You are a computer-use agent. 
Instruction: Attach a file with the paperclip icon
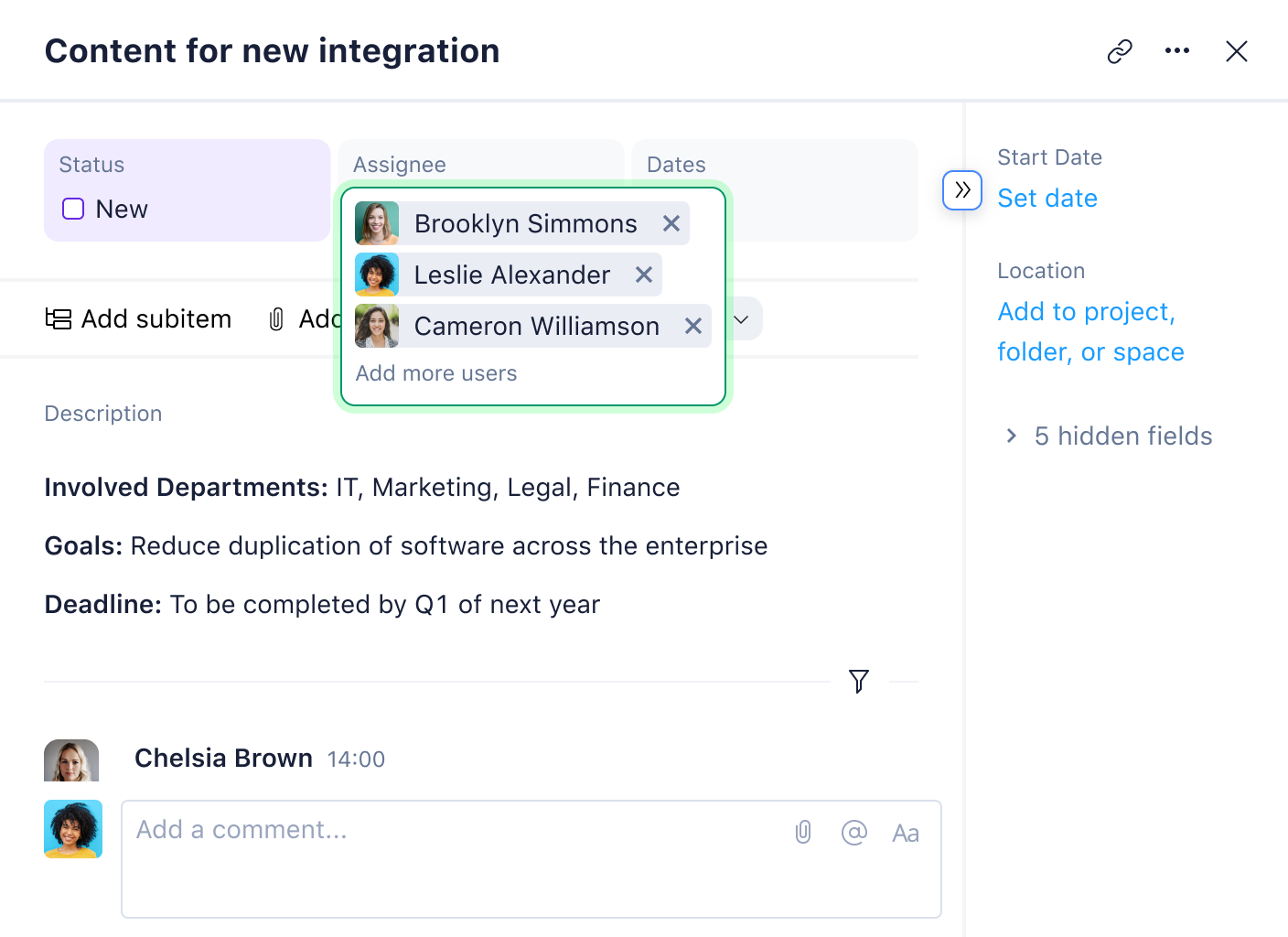[275, 318]
